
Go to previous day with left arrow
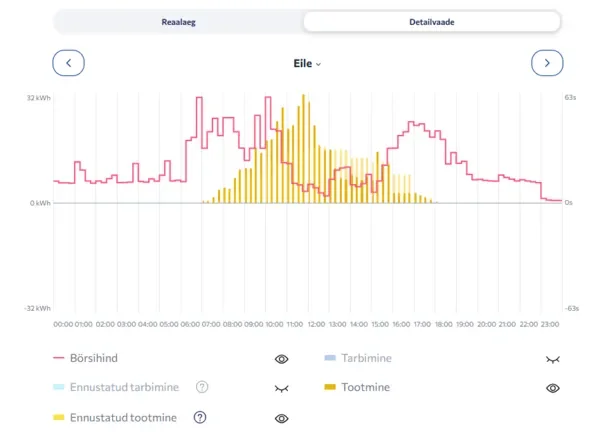68,63
